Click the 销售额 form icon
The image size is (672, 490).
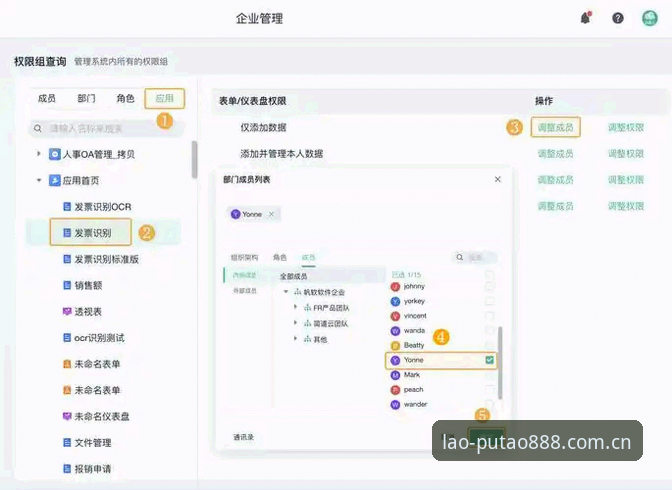coord(67,285)
